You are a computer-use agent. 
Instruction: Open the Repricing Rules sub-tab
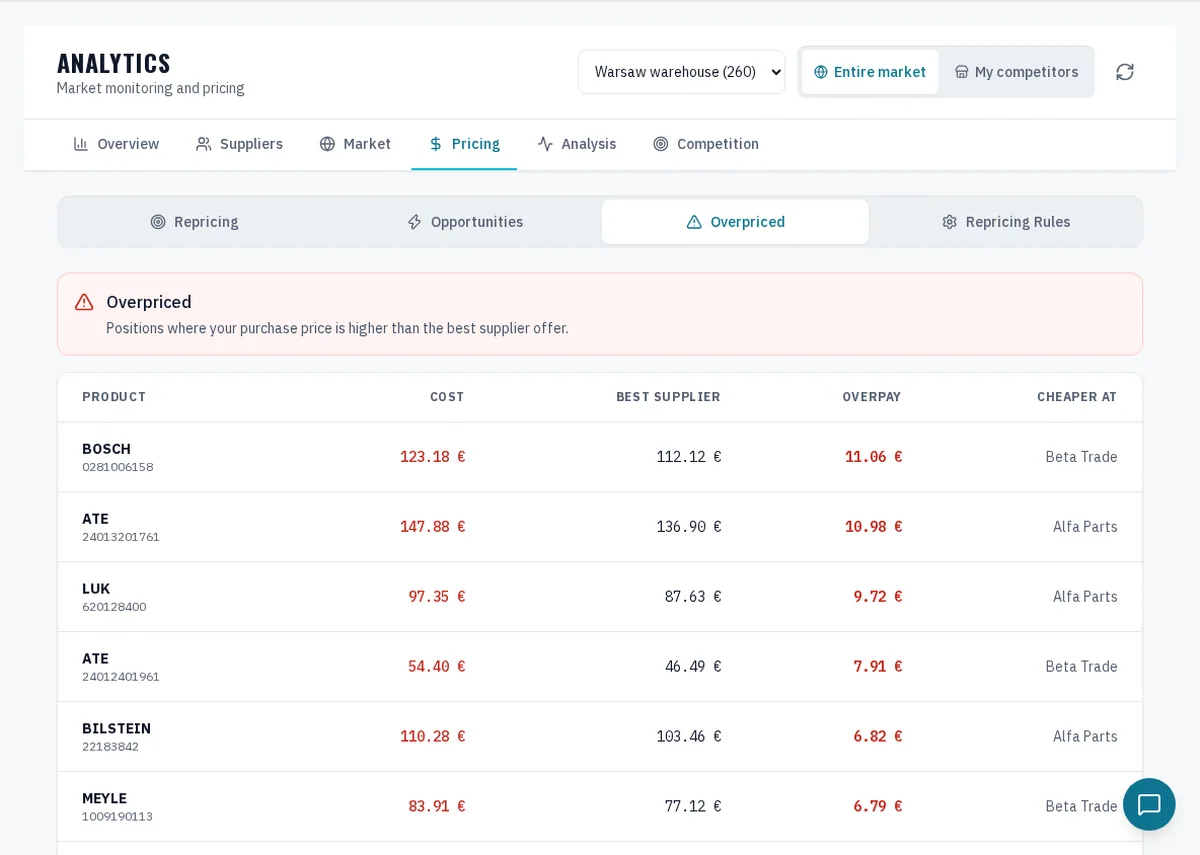tap(1005, 222)
